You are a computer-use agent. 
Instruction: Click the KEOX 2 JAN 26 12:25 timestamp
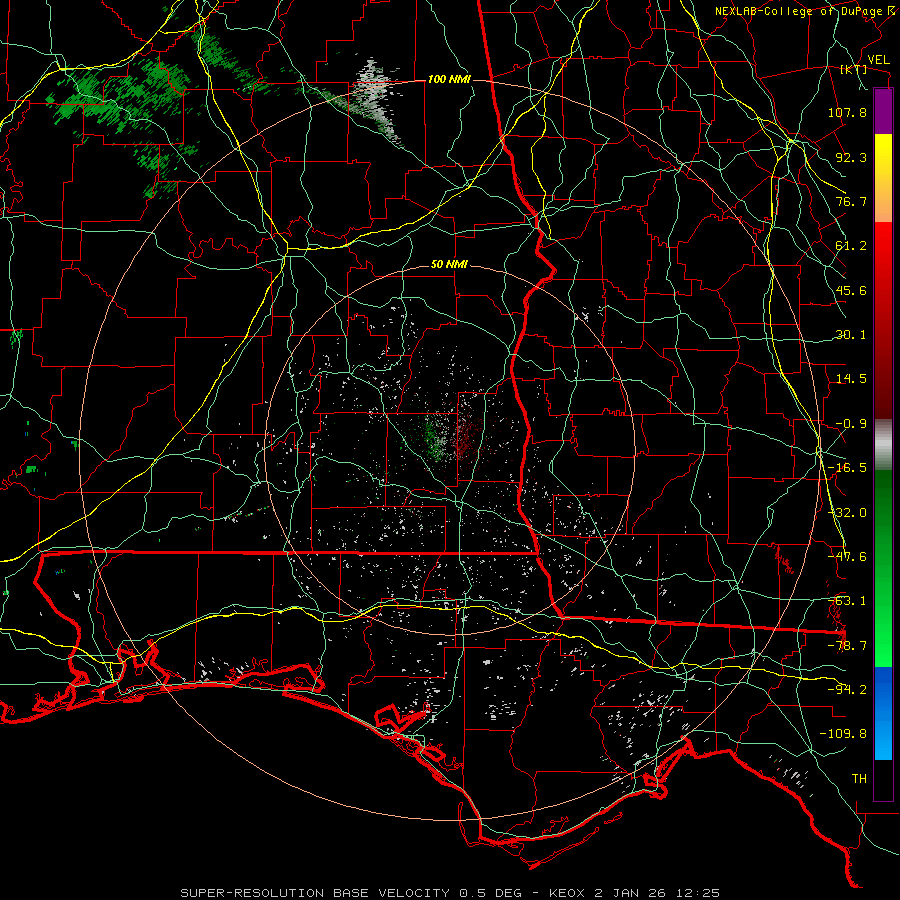point(634,893)
